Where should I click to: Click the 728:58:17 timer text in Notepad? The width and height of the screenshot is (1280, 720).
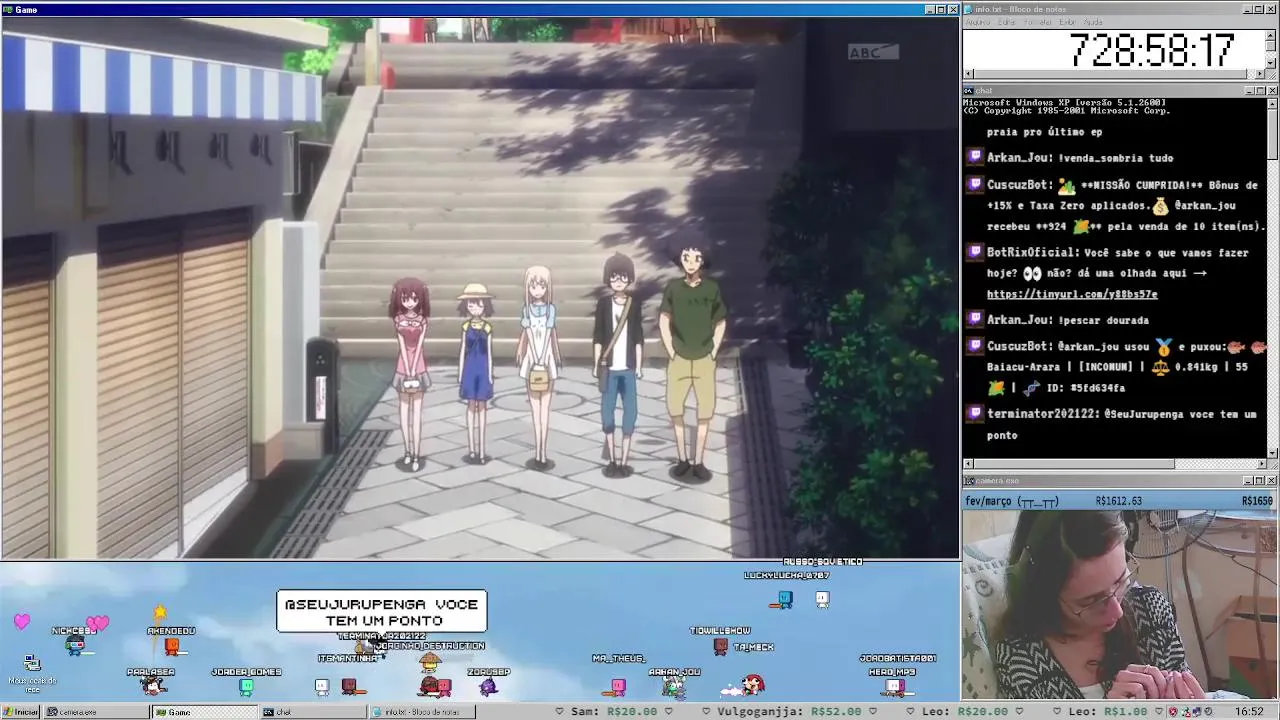tap(1151, 50)
